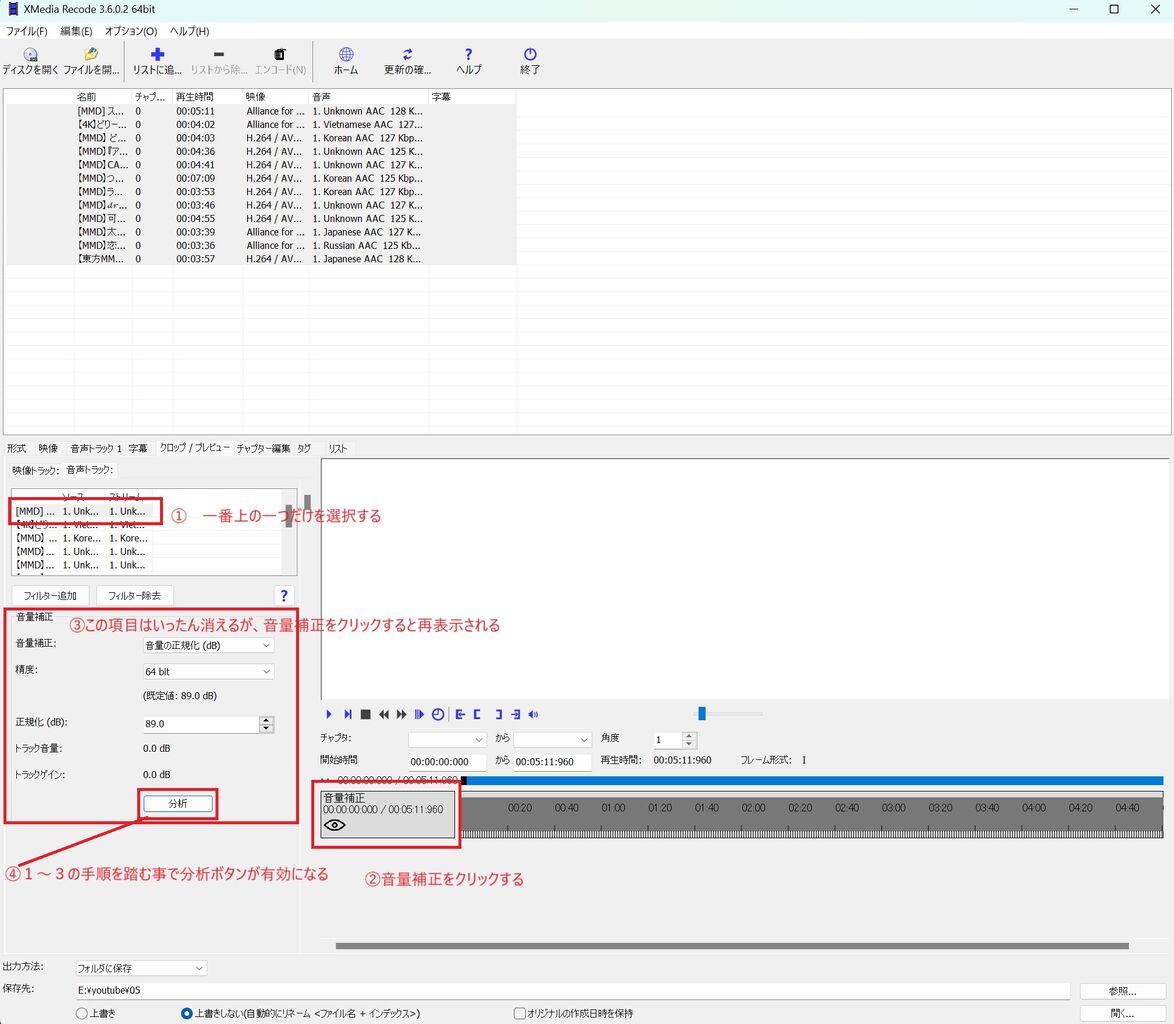Click the フィルター追加 button

(50, 596)
